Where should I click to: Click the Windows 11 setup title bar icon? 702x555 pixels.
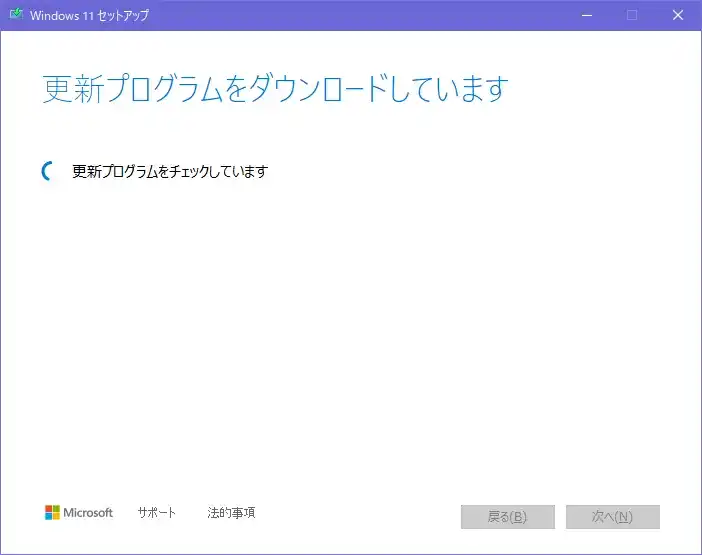click(16, 15)
